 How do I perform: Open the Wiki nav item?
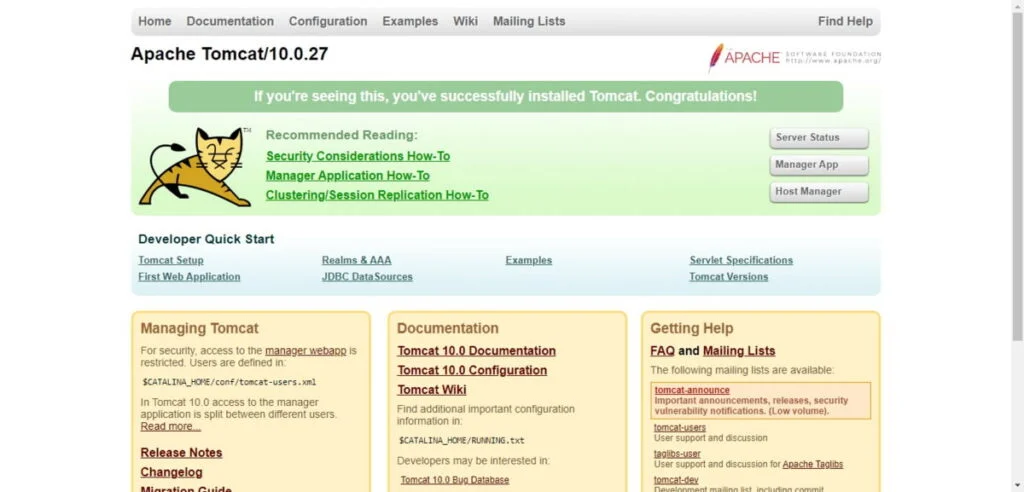click(x=466, y=21)
